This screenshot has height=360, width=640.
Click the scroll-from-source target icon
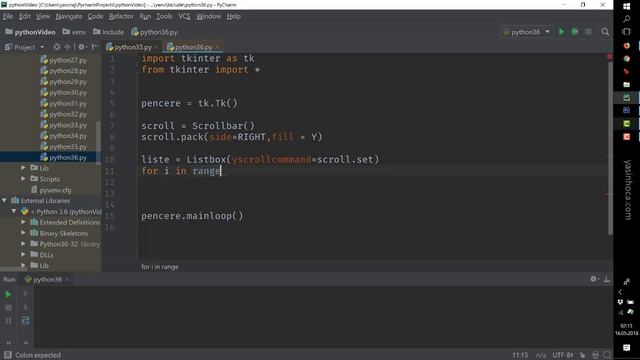[57, 47]
